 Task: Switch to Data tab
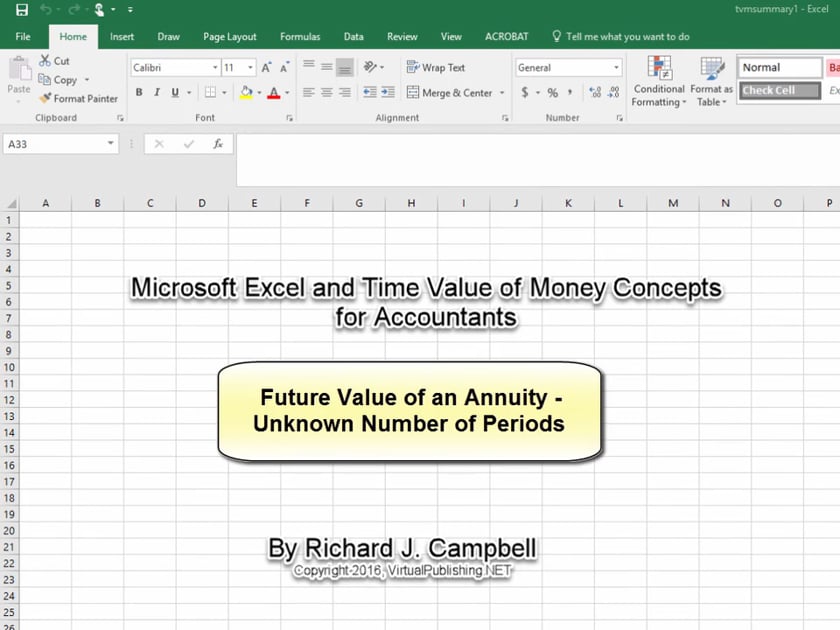point(354,36)
